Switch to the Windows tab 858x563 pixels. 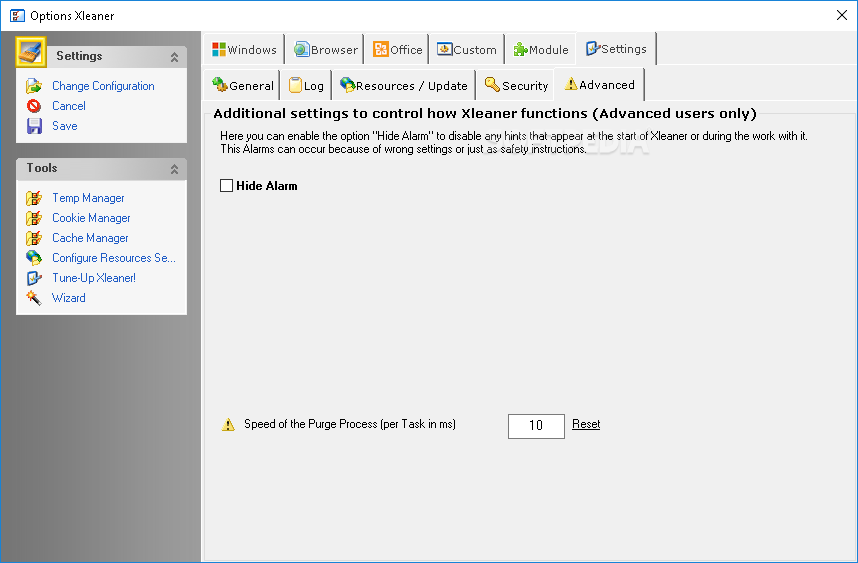[244, 50]
